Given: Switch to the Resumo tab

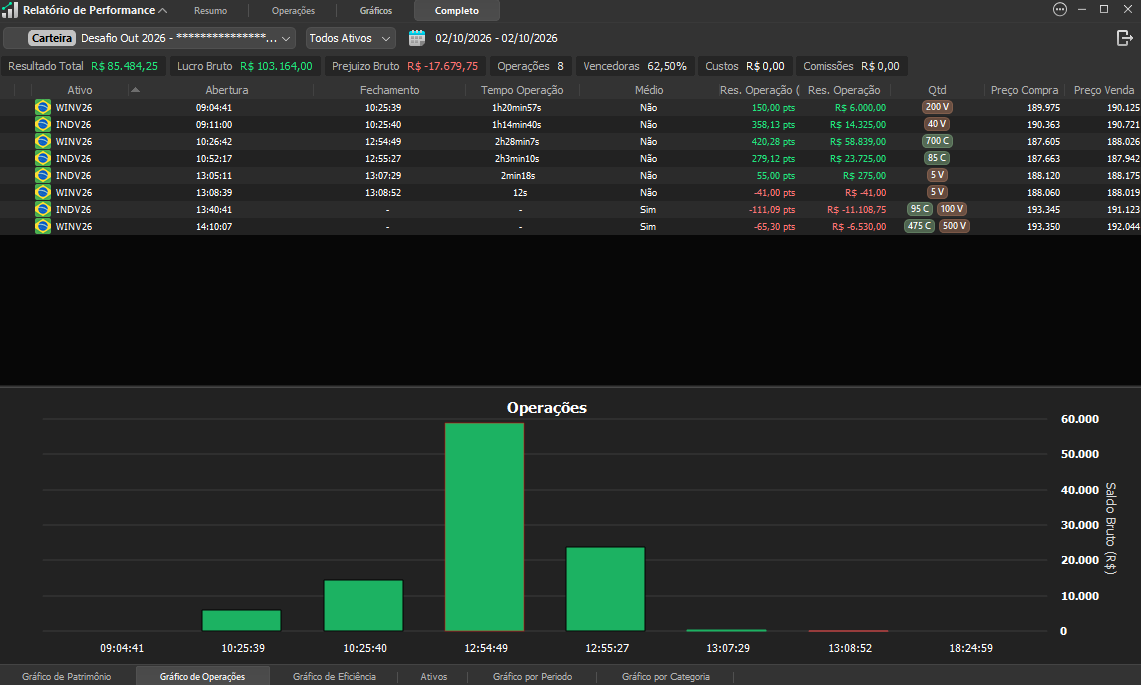Looking at the screenshot, I should click(x=210, y=11).
